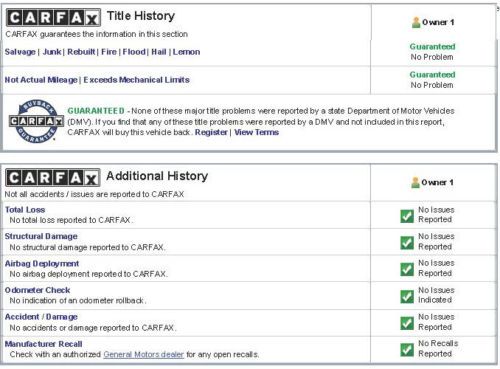Click the Owner 1 label in Title History
The width and height of the screenshot is (500, 369).
pyautogui.click(x=438, y=22)
